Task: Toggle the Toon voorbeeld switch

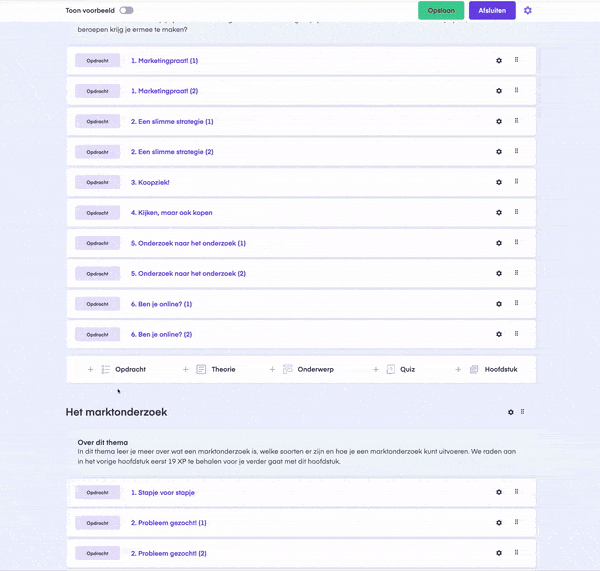Action: (126, 10)
